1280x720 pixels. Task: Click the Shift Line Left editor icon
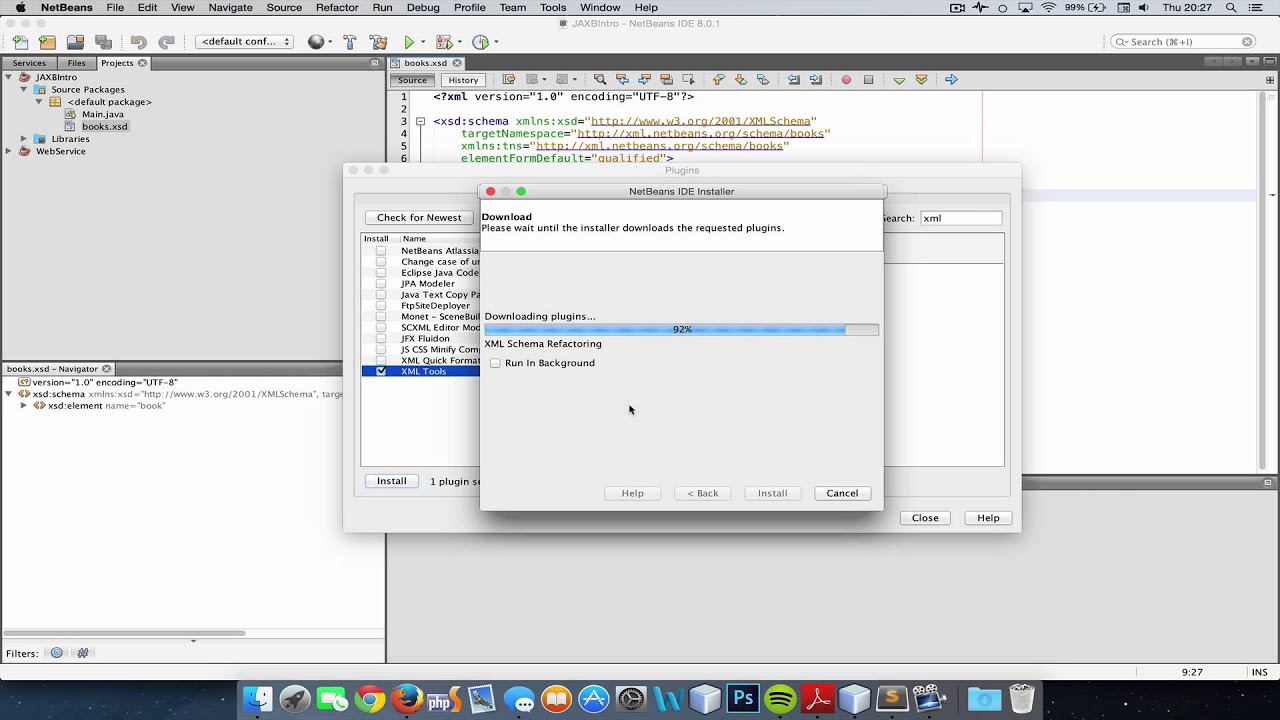pyautogui.click(x=794, y=80)
